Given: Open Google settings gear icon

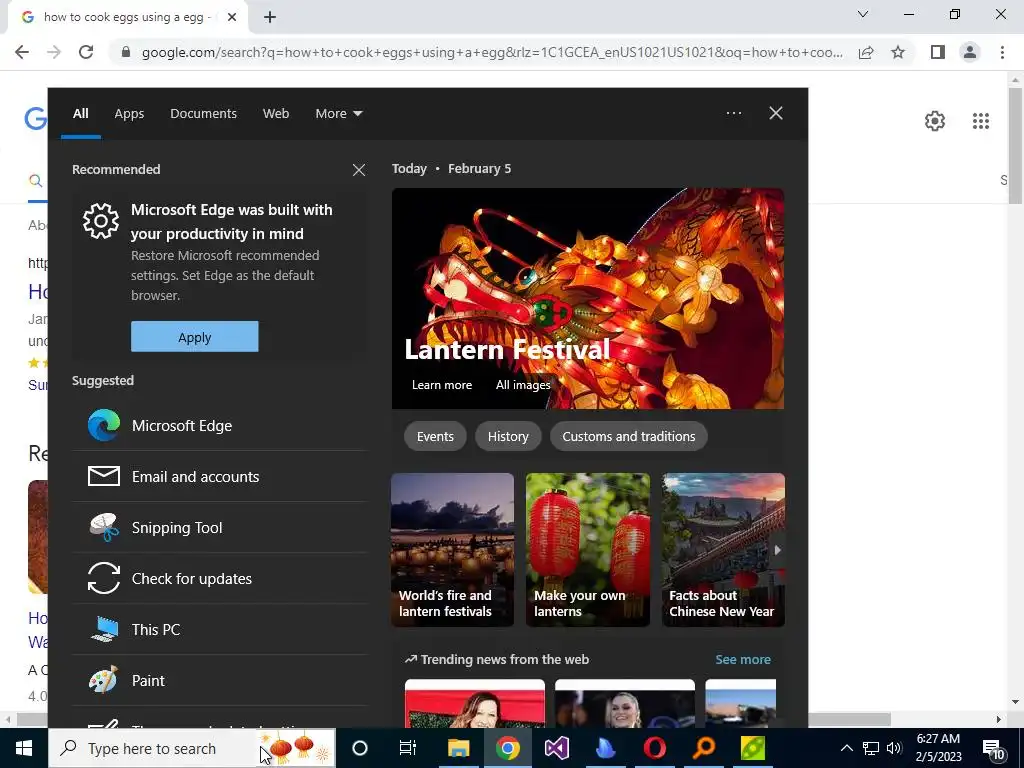Looking at the screenshot, I should (935, 121).
